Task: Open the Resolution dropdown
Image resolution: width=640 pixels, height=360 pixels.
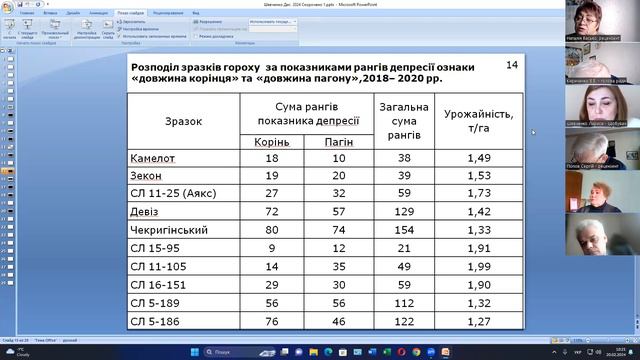Action: coord(273,22)
